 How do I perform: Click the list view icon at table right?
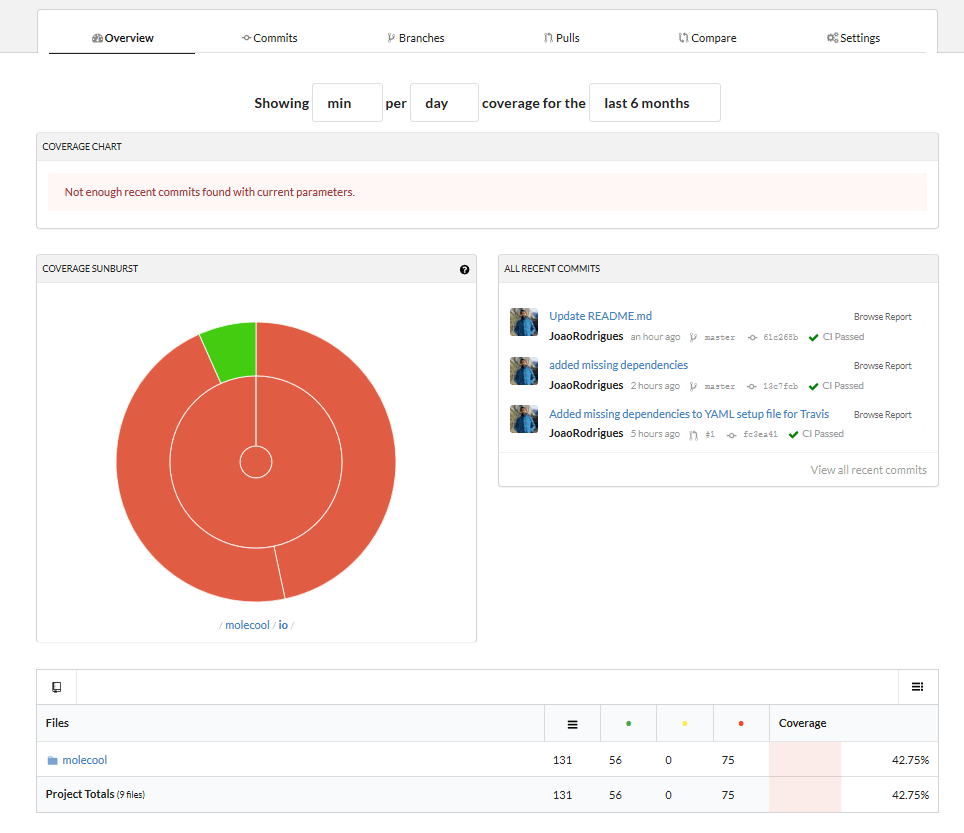point(917,687)
